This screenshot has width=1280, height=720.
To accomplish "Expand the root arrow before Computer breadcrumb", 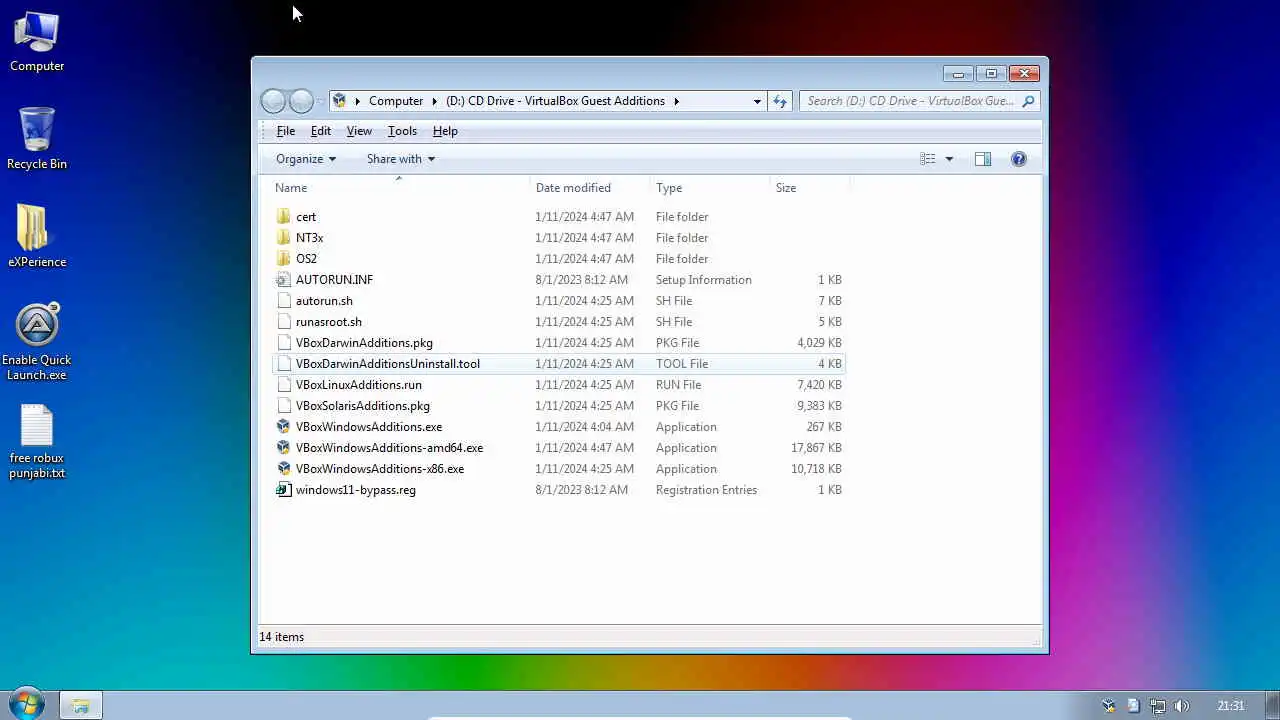I will click(357, 101).
